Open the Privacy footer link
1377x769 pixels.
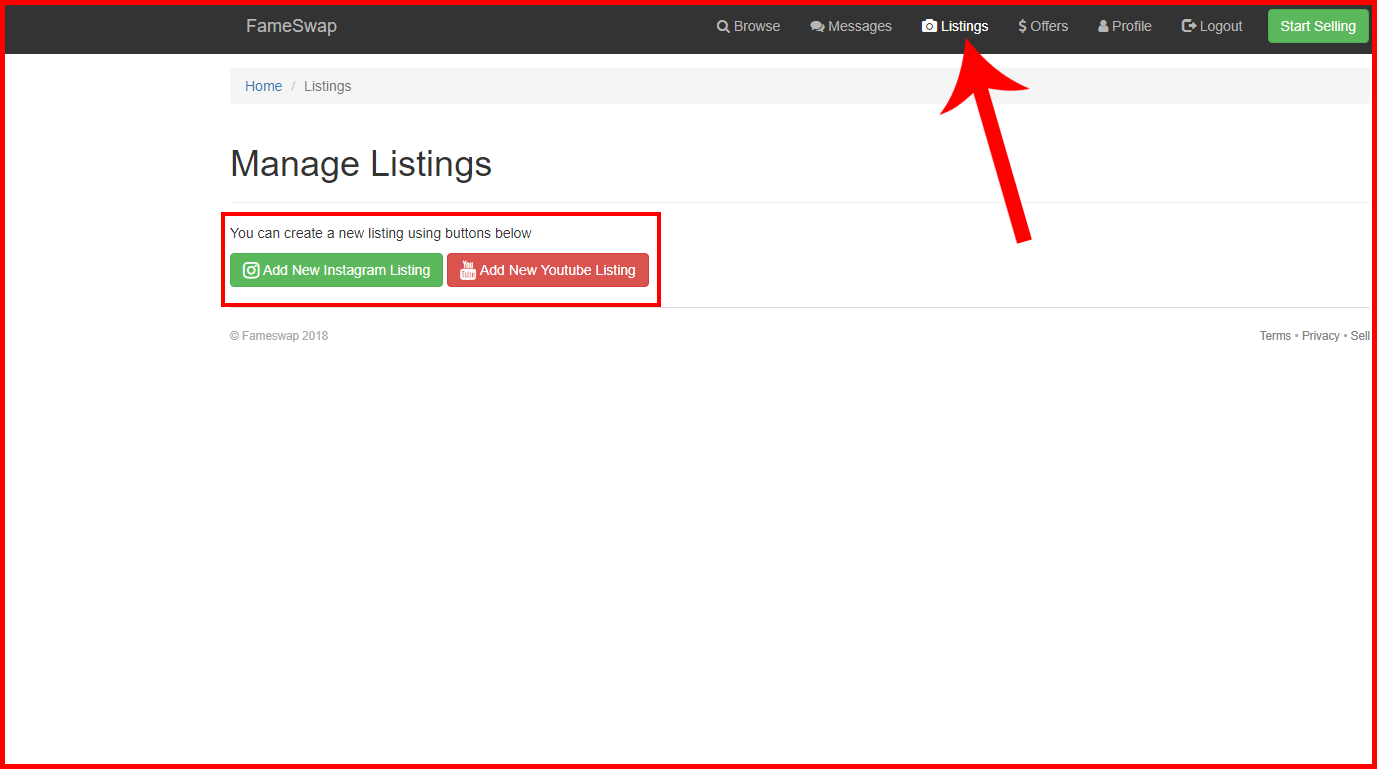pyautogui.click(x=1320, y=336)
